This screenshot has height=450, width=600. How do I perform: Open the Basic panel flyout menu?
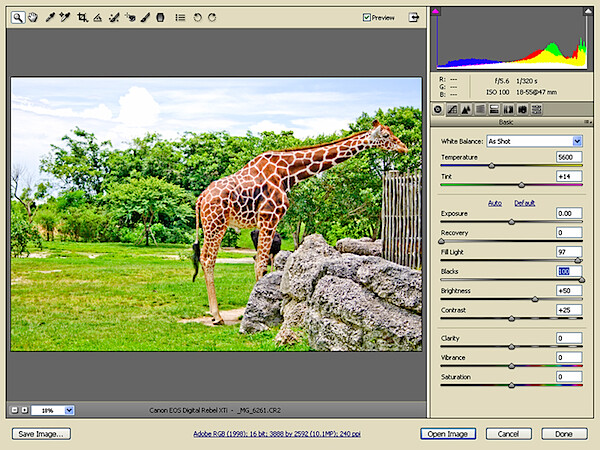tap(588, 122)
